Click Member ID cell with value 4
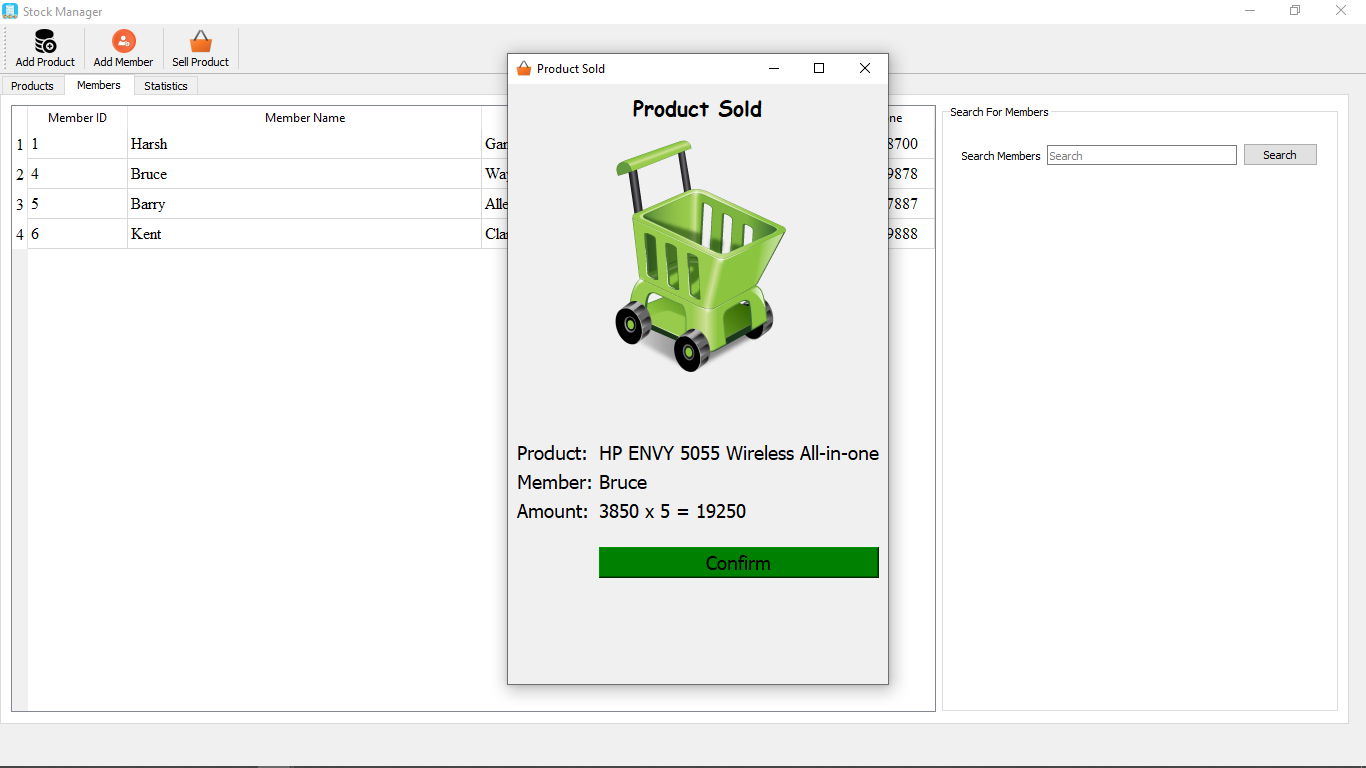This screenshot has height=768, width=1366. (x=77, y=174)
